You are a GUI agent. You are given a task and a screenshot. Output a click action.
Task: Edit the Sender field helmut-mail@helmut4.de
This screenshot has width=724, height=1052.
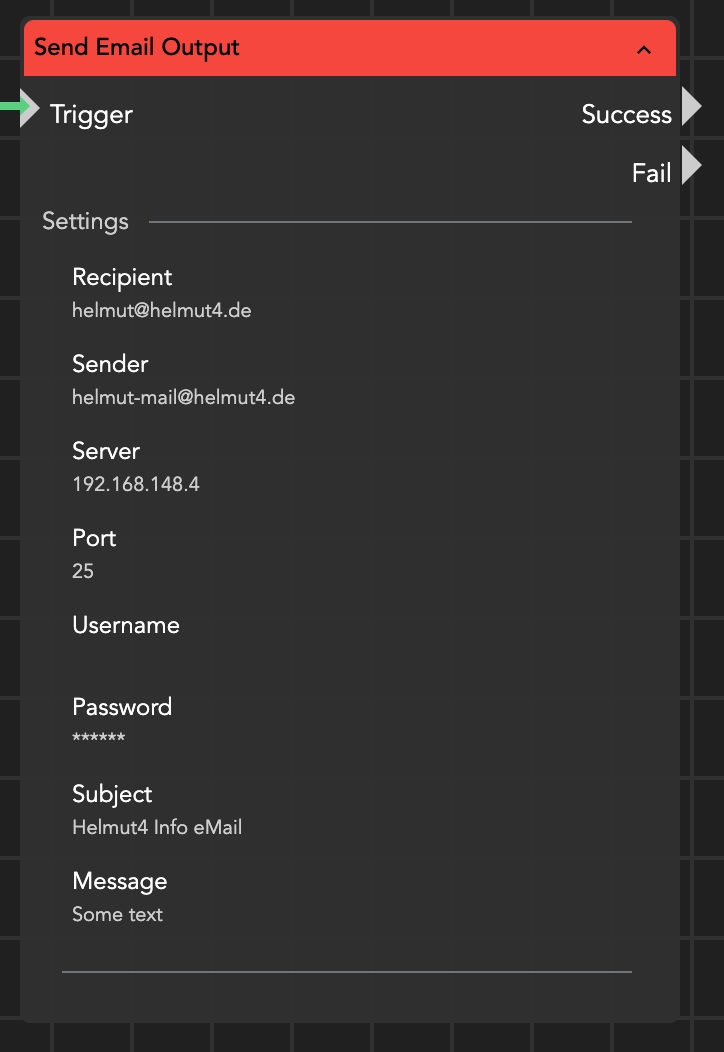pyautogui.click(x=183, y=398)
